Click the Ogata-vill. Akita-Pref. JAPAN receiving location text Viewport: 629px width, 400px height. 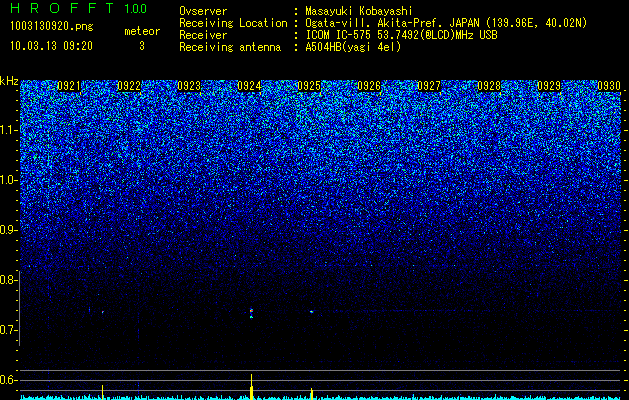click(447, 23)
